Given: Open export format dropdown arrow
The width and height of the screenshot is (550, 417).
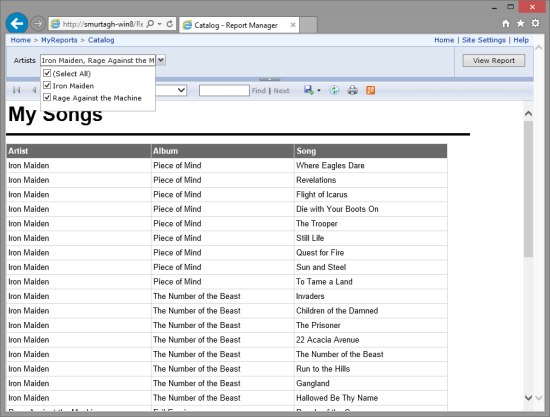Looking at the screenshot, I should point(319,90).
